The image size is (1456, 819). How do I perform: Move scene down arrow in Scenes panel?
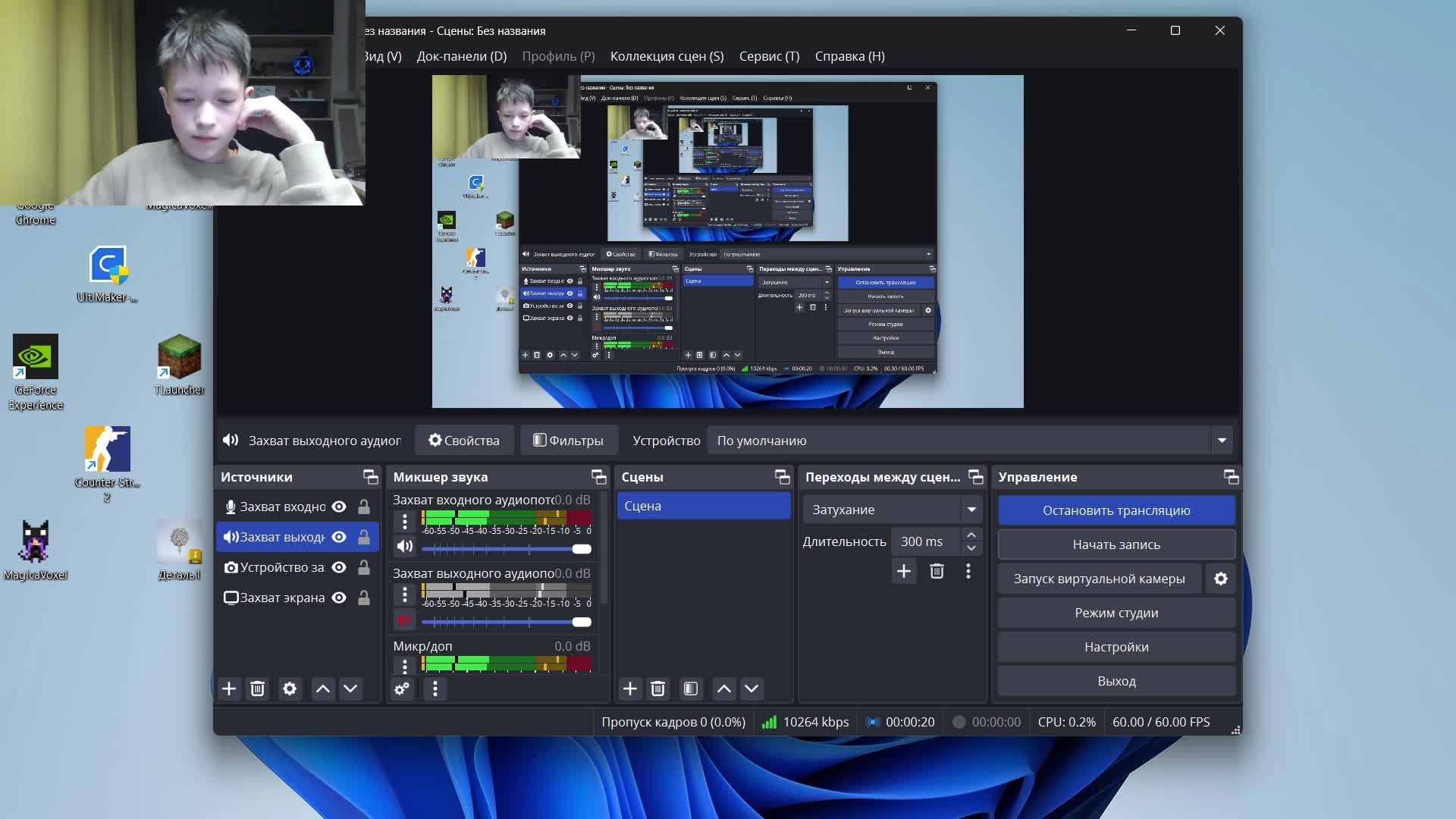[x=752, y=689]
